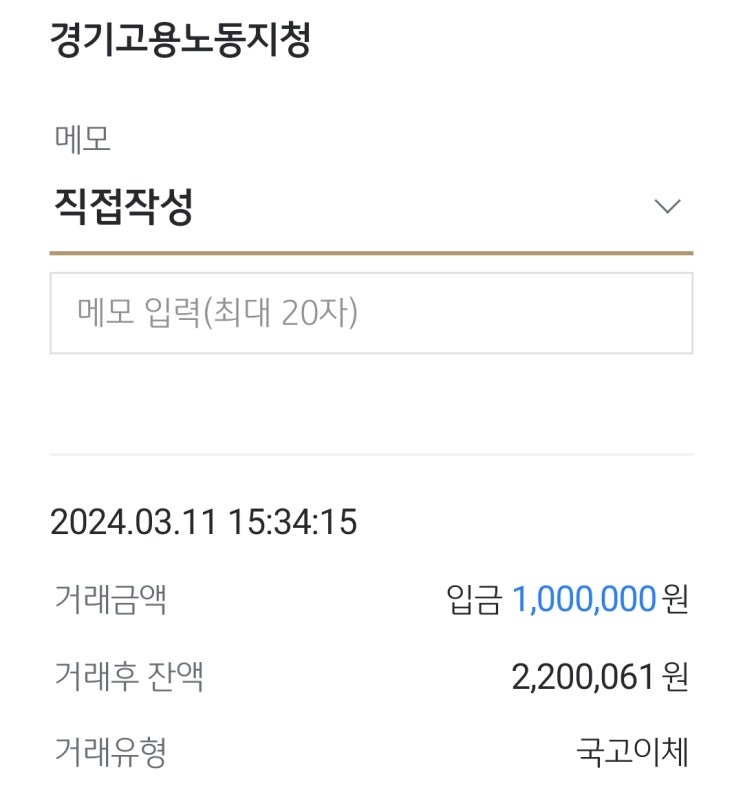Select the 국고이체 transaction type value
The image size is (743, 799).
pyautogui.click(x=632, y=752)
